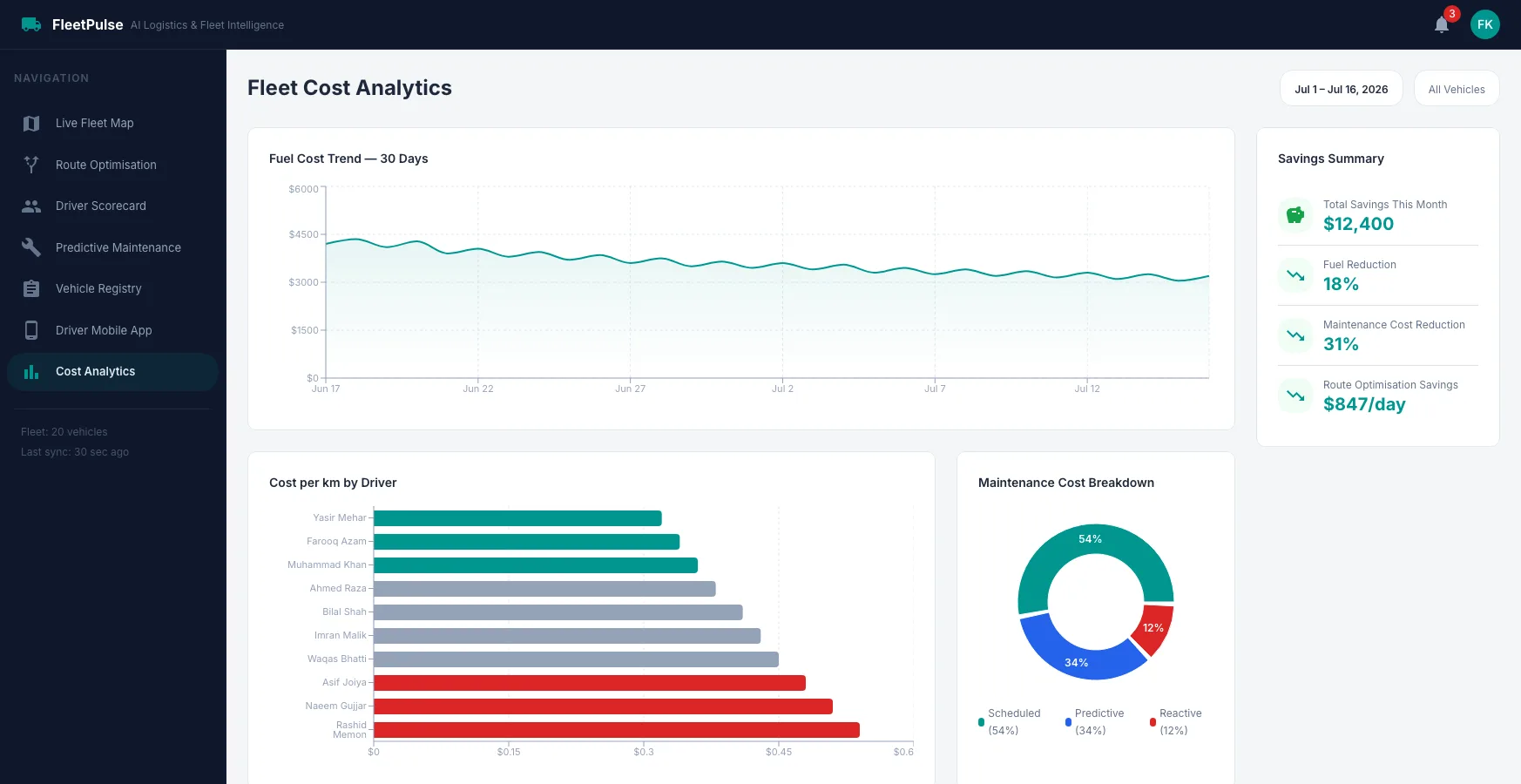Open the Jul 1 – Jul 16, 2026 date range

click(x=1342, y=88)
